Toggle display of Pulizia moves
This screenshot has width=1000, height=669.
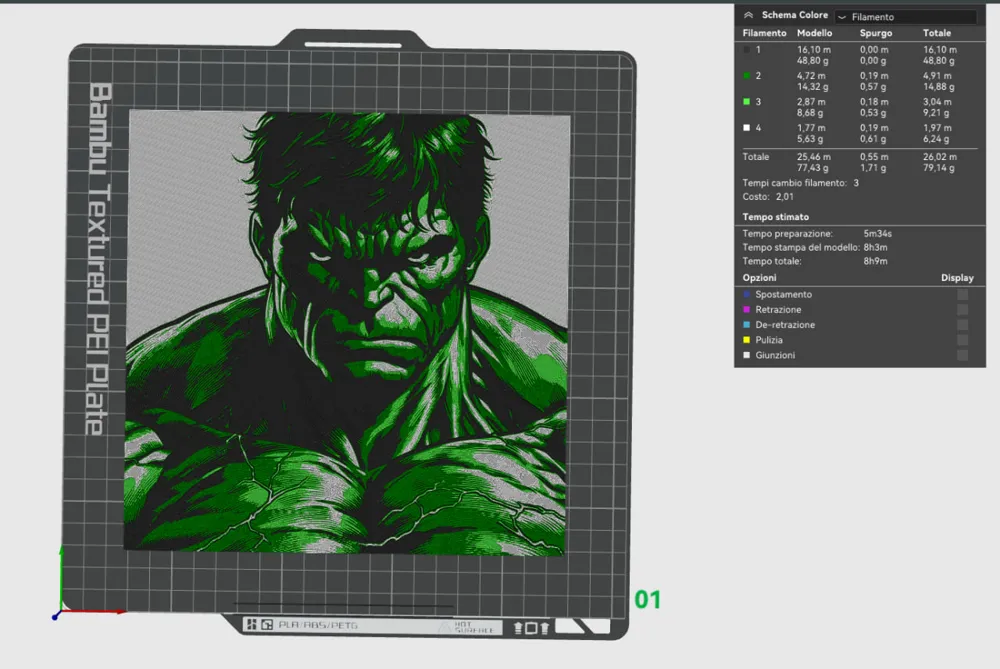tap(963, 338)
